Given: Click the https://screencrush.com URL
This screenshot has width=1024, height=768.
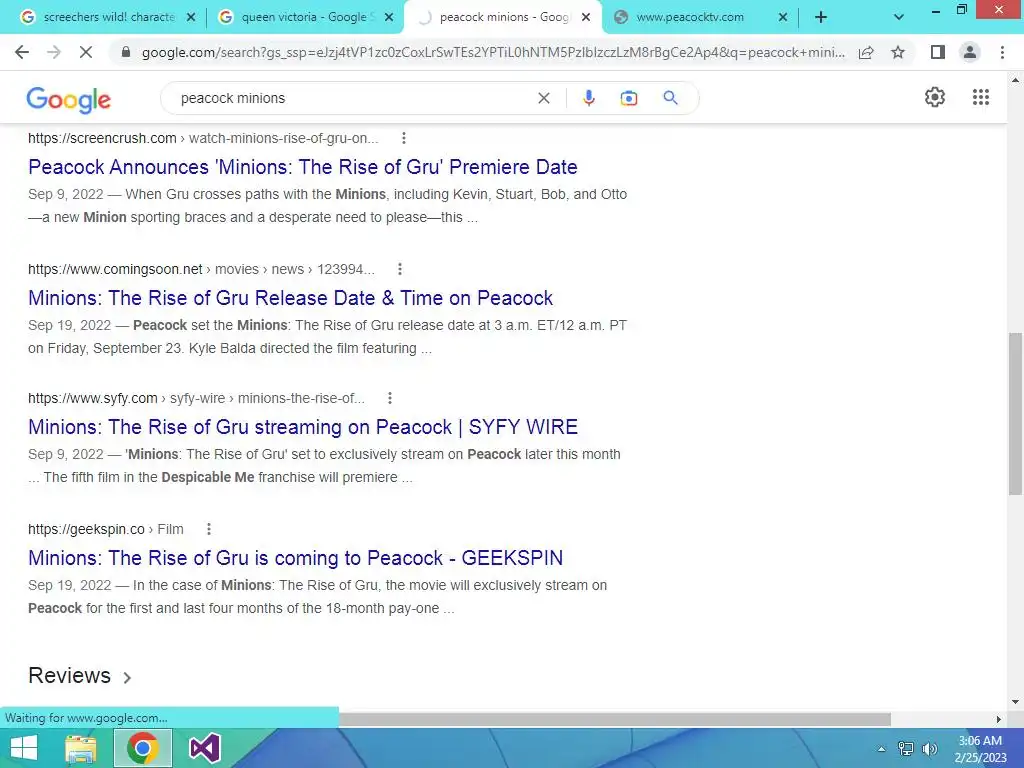Looking at the screenshot, I should 102,138.
